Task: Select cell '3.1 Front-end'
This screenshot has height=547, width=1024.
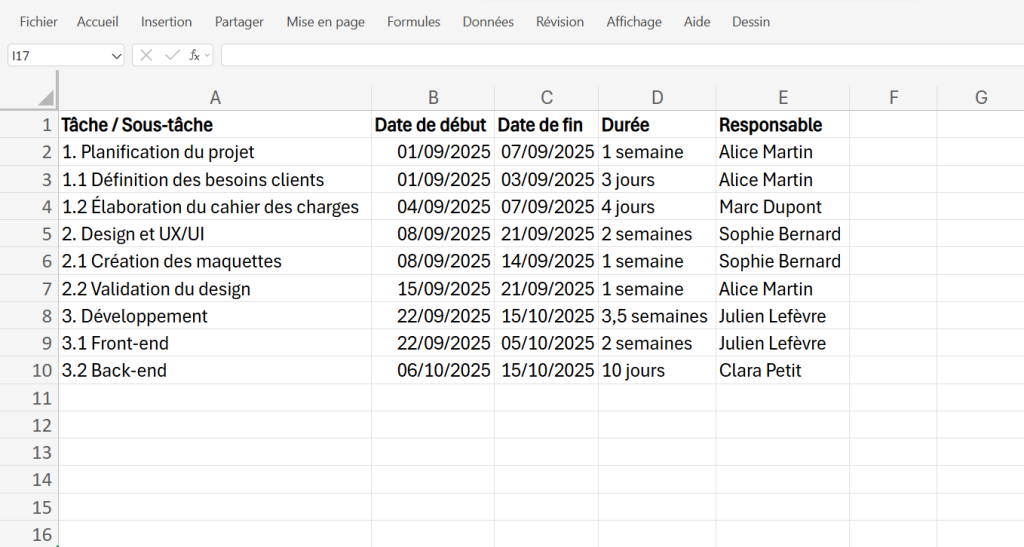Action: click(215, 343)
